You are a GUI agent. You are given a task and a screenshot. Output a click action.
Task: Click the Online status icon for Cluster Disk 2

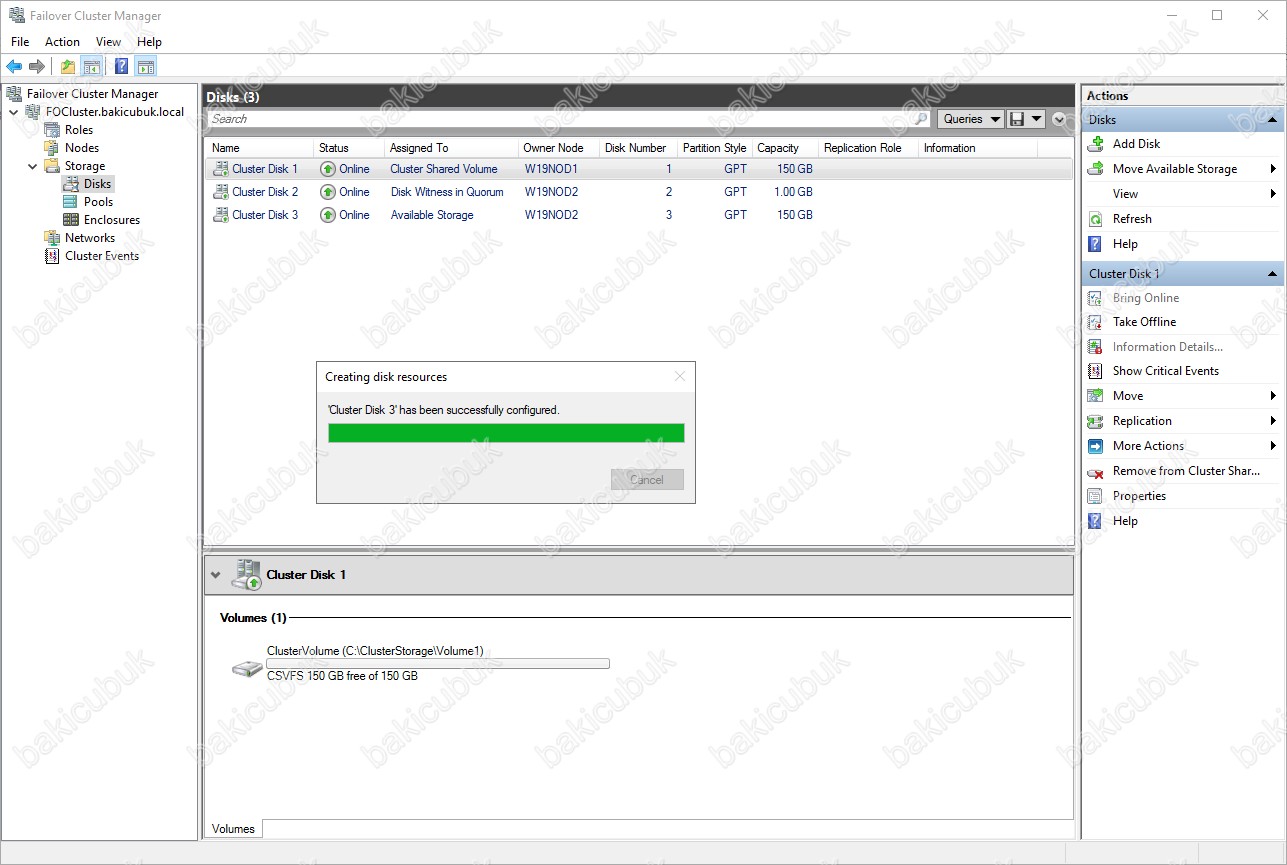[x=328, y=192]
